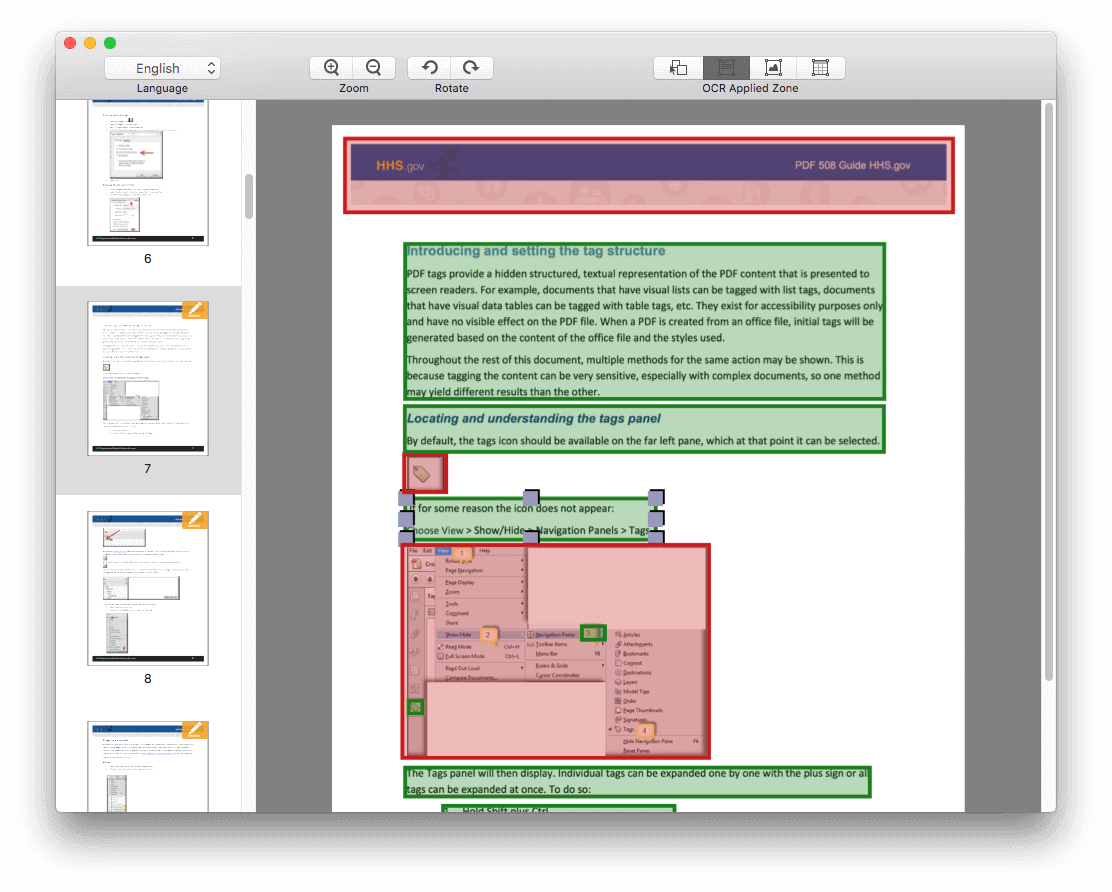Viewport: 1112px width, 892px height.
Task: Click the green fullscreen window button
Action: click(x=110, y=43)
